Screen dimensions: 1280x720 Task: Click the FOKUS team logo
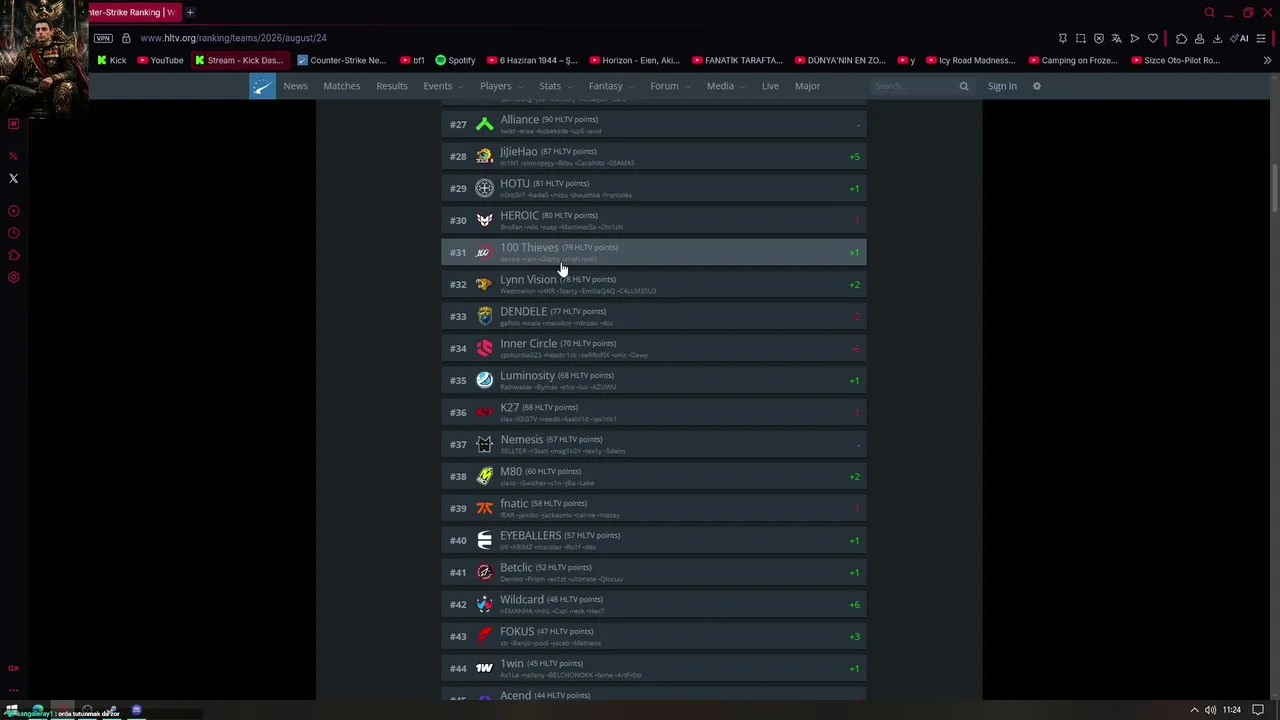485,636
